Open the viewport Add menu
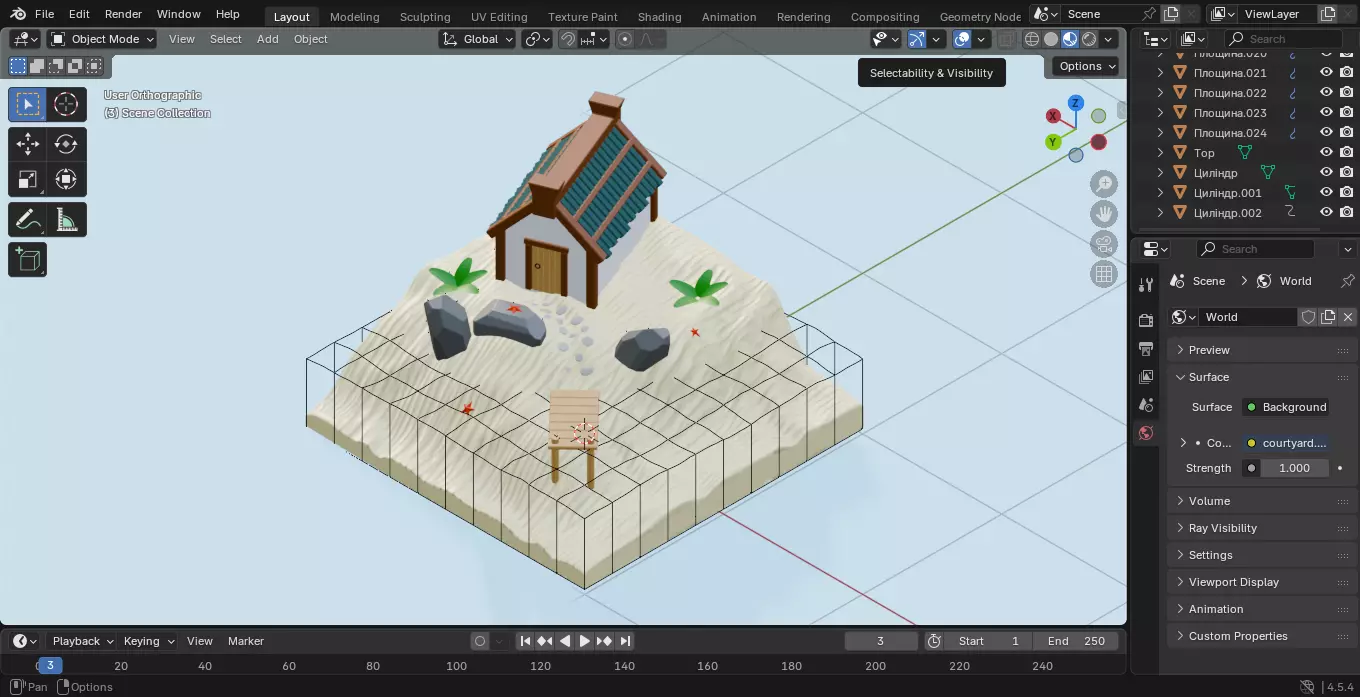This screenshot has height=697, width=1360. 268,39
